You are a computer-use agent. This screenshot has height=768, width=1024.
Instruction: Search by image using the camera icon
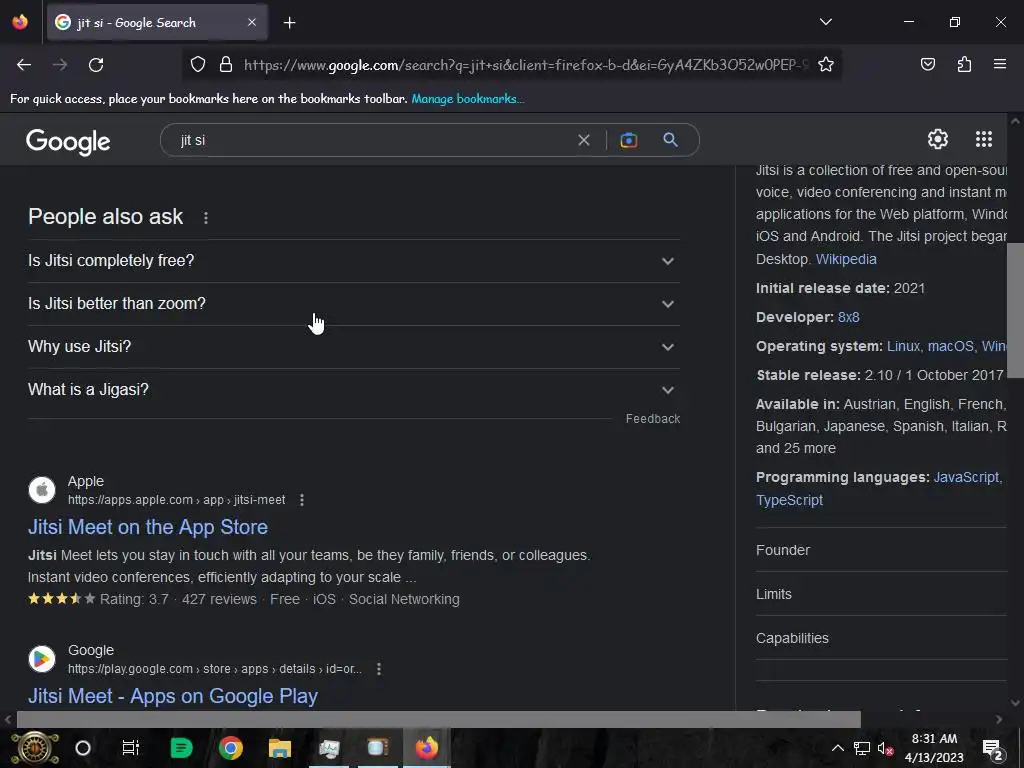tap(628, 140)
